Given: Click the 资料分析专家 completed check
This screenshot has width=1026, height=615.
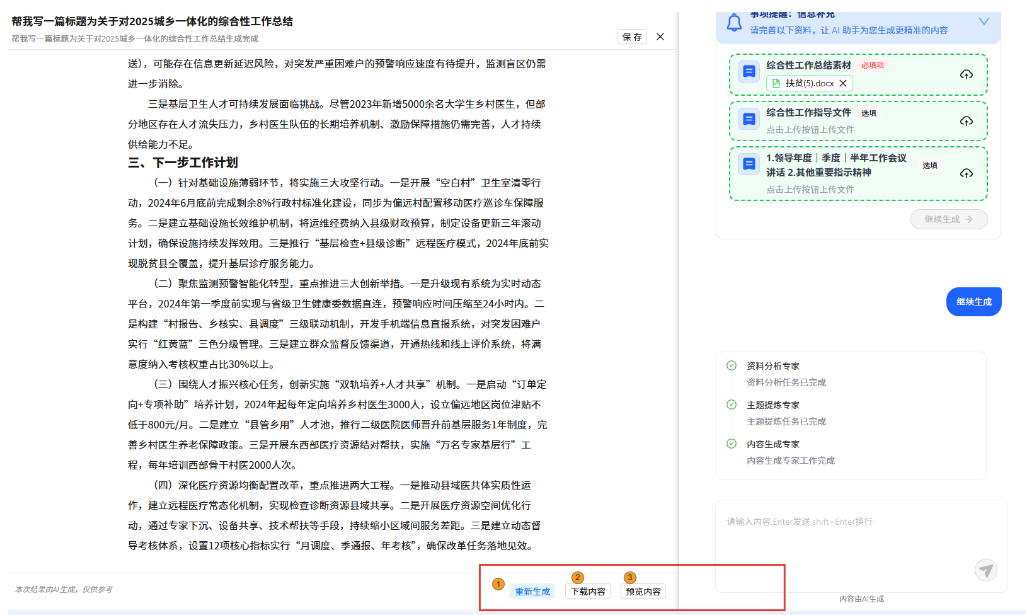Looking at the screenshot, I should (731, 366).
